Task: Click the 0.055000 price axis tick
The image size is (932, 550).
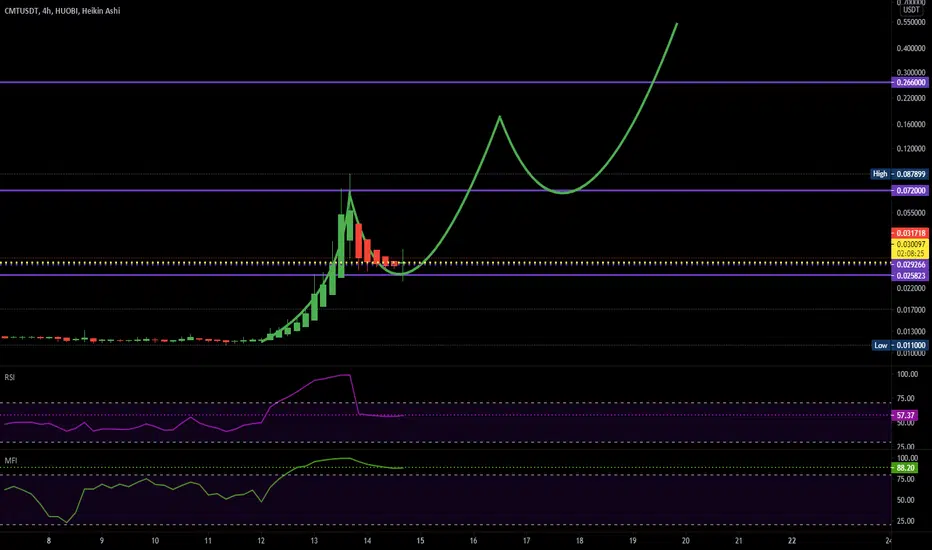Action: tap(911, 213)
